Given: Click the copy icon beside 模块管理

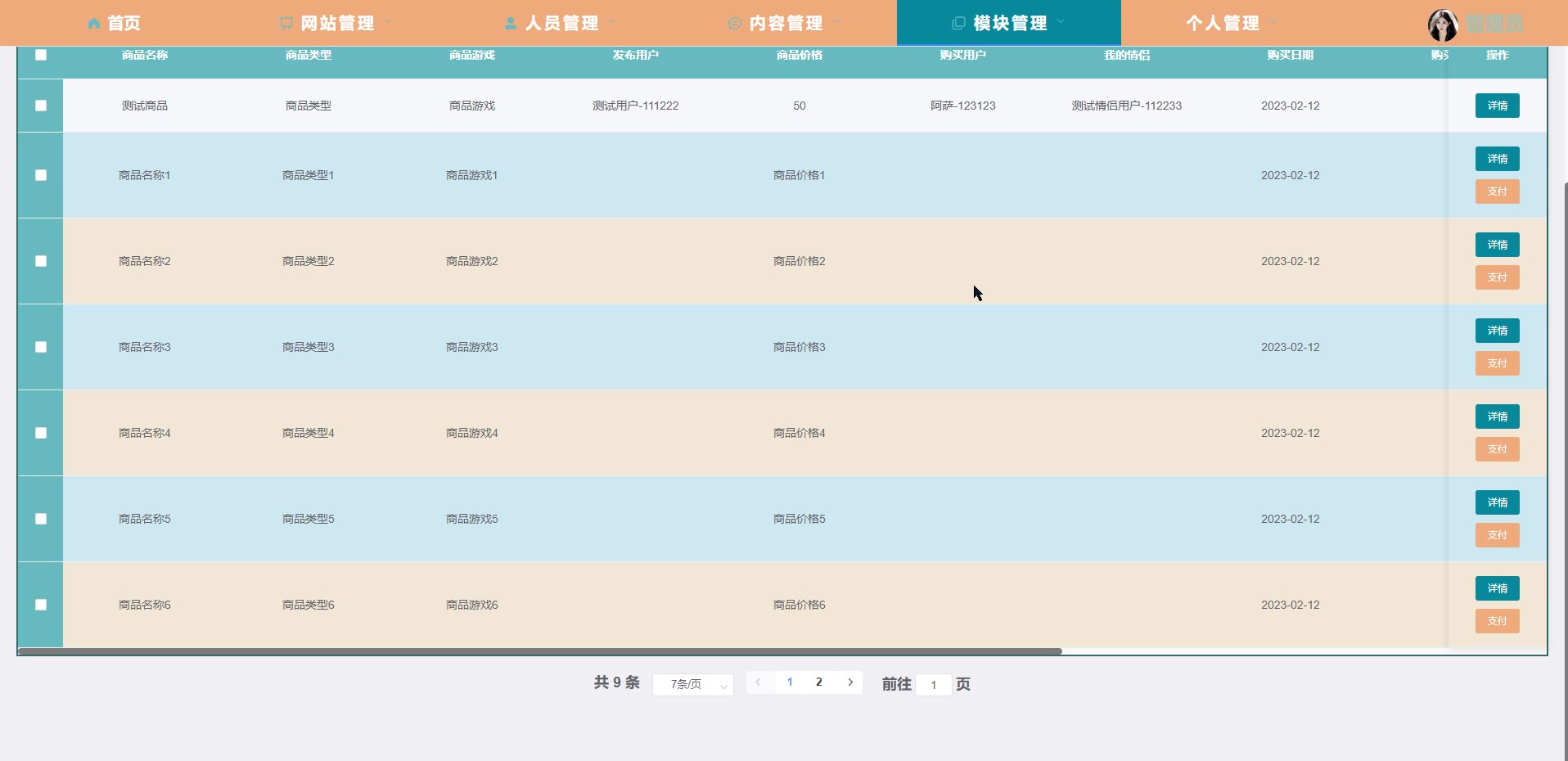Looking at the screenshot, I should [958, 23].
